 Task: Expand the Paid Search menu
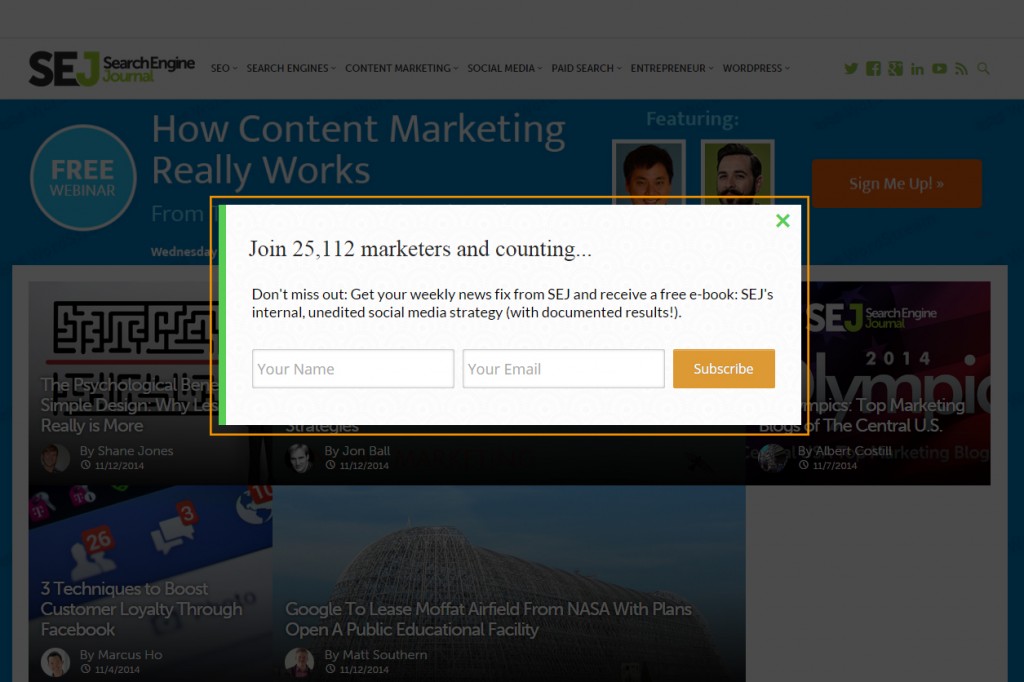(586, 68)
